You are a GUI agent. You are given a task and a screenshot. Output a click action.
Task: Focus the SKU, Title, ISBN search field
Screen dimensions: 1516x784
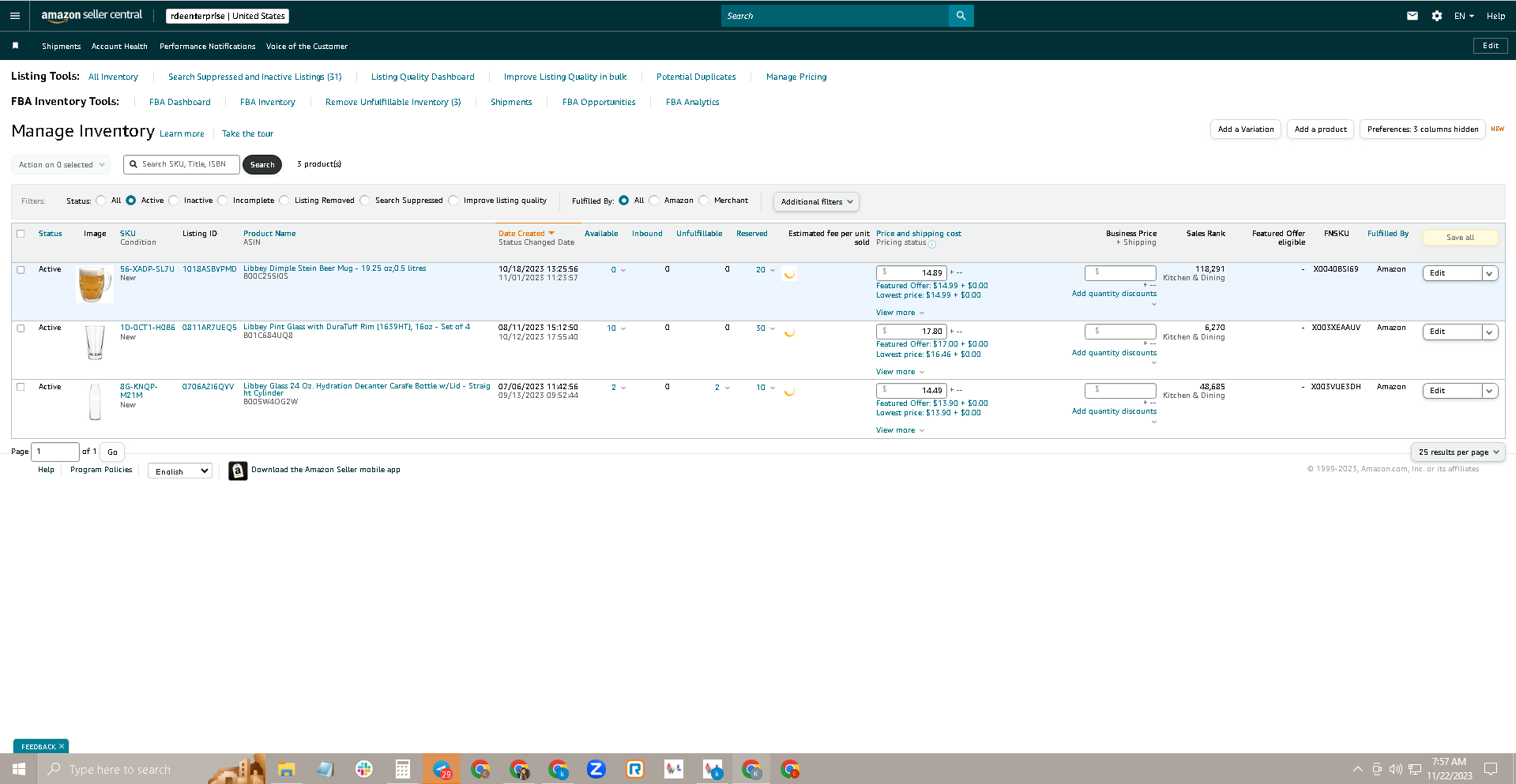(x=182, y=164)
